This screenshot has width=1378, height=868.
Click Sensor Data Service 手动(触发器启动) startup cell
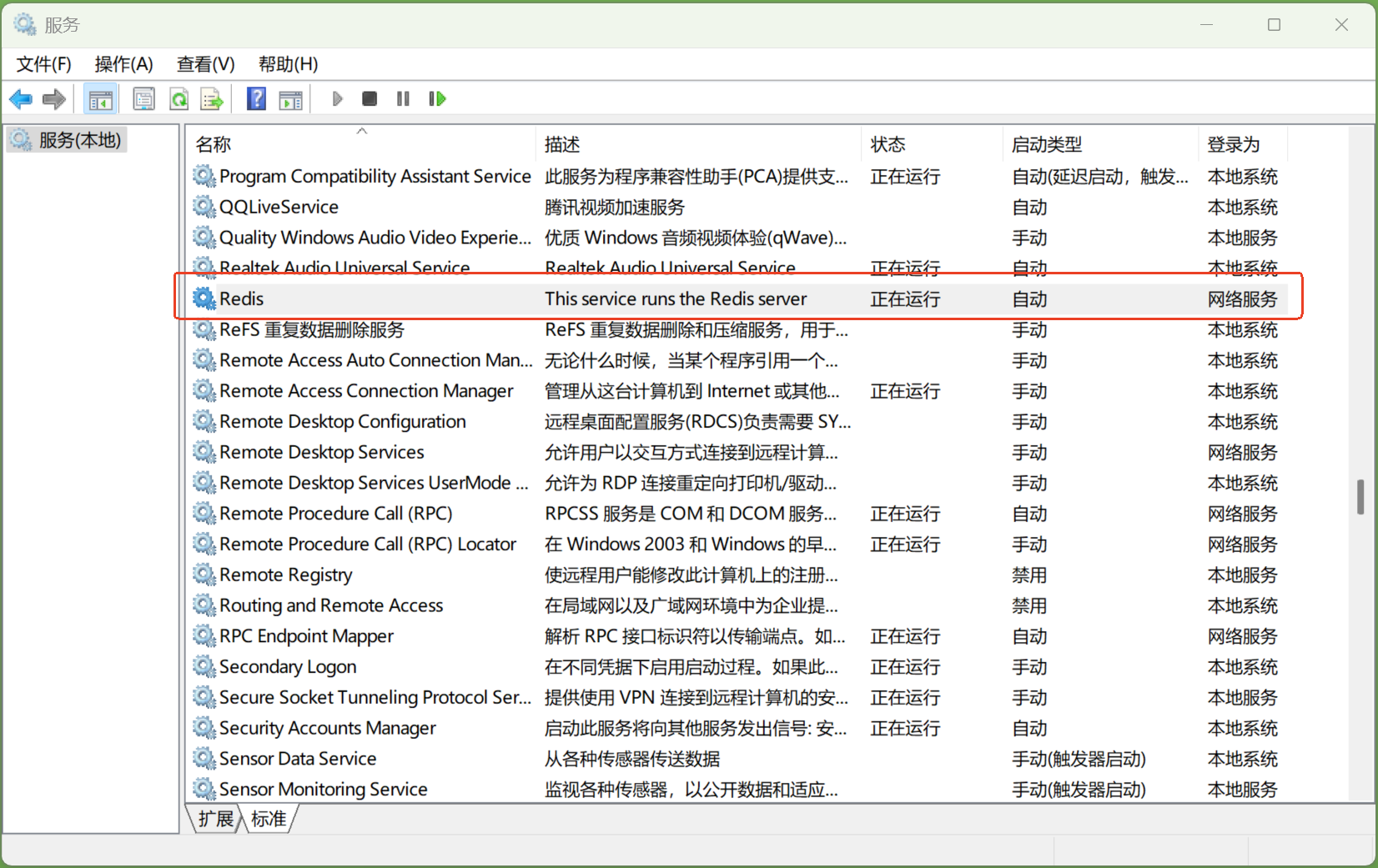pos(1079,759)
